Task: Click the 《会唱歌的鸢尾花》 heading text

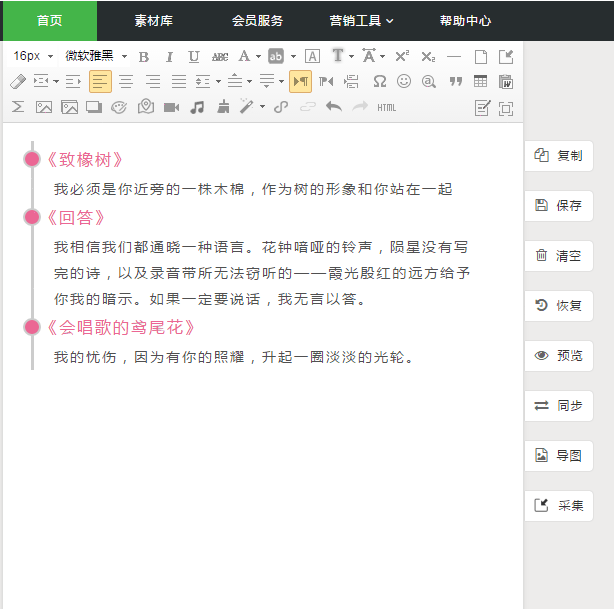Action: point(121,327)
